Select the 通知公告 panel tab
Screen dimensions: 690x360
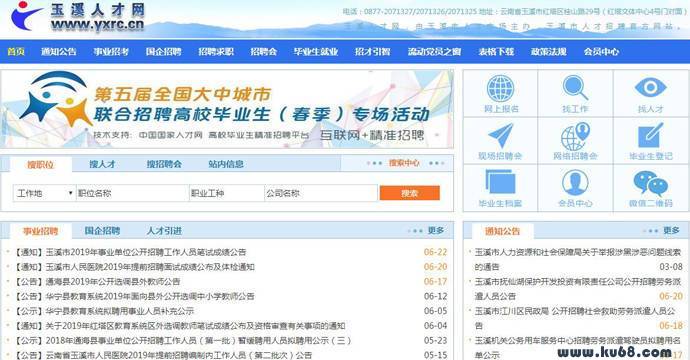503,231
